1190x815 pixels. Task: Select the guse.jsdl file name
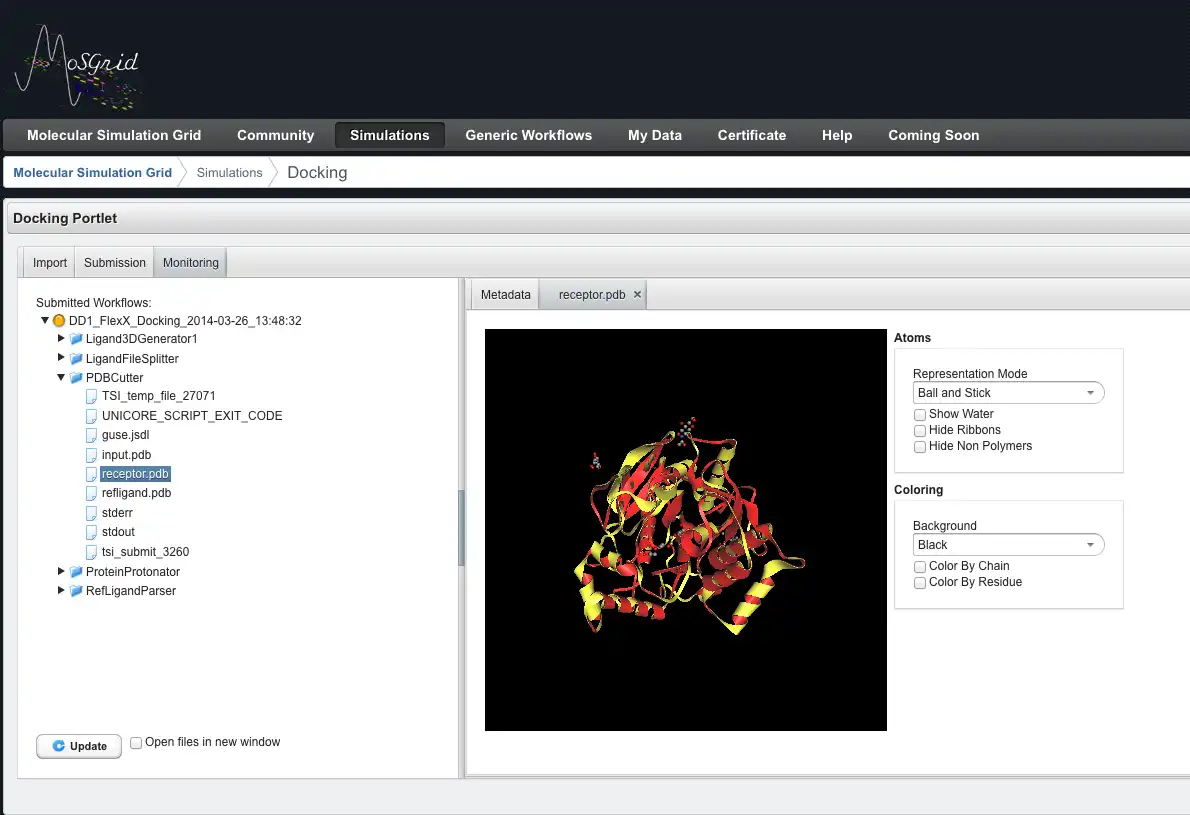[x=125, y=435]
